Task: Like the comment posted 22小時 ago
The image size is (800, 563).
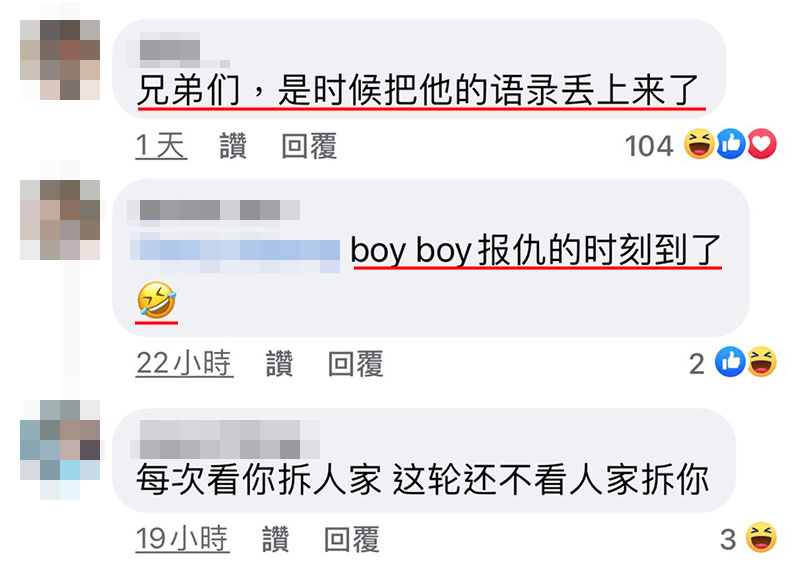Action: tap(280, 363)
